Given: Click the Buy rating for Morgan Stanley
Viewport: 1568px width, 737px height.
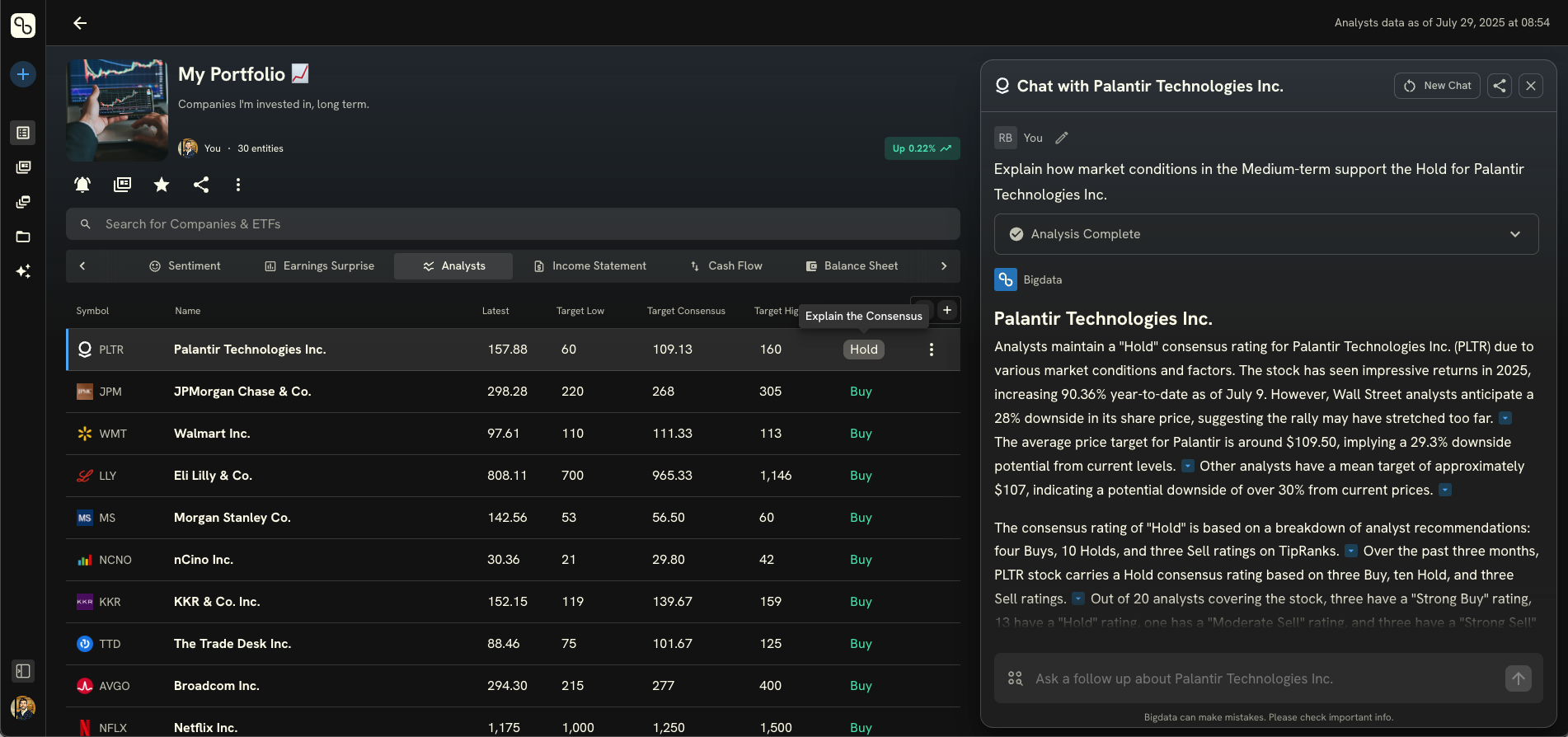Looking at the screenshot, I should click(861, 518).
